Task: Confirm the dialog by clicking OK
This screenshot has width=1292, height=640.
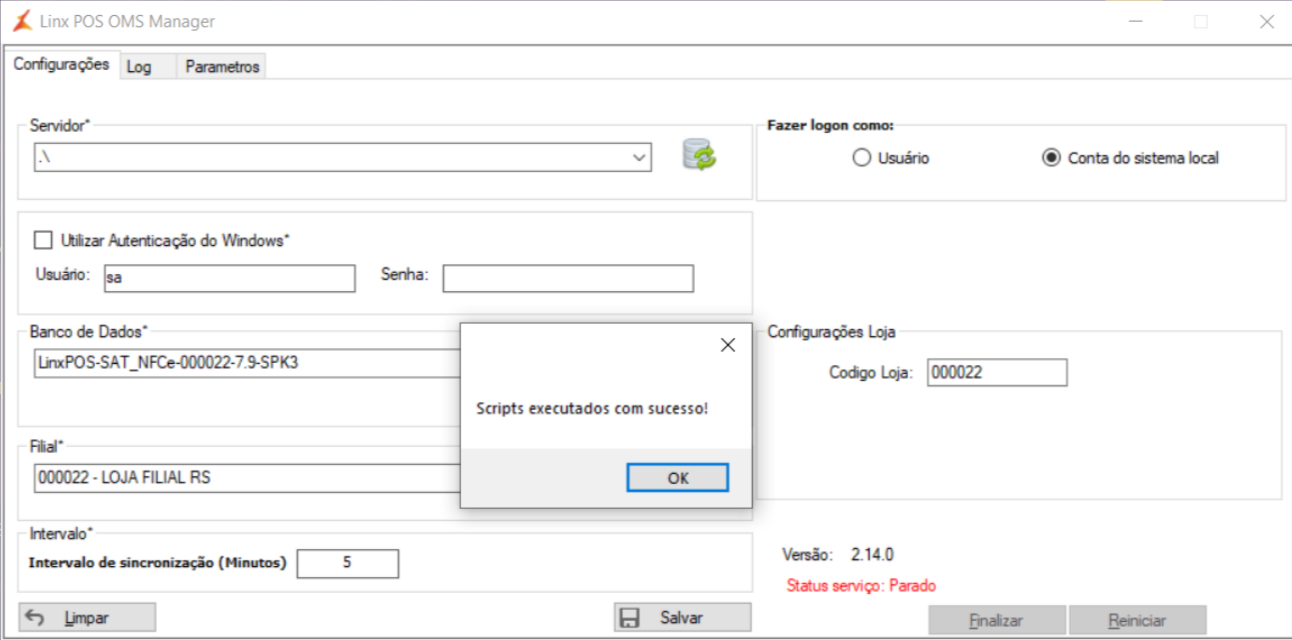Action: click(678, 478)
